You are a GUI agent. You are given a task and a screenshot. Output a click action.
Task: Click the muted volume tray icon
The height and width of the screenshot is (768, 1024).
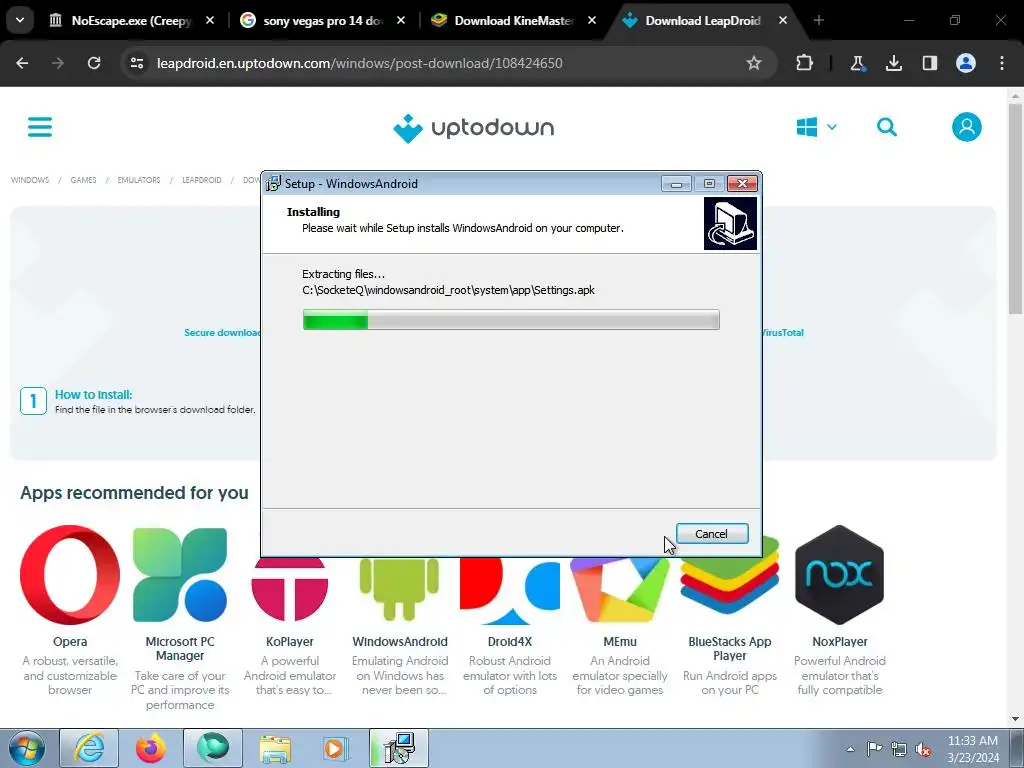click(x=923, y=749)
